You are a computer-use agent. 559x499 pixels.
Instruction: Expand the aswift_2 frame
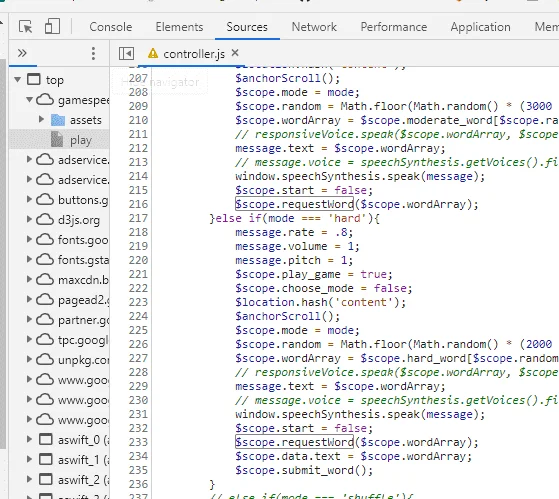[x=30, y=479]
